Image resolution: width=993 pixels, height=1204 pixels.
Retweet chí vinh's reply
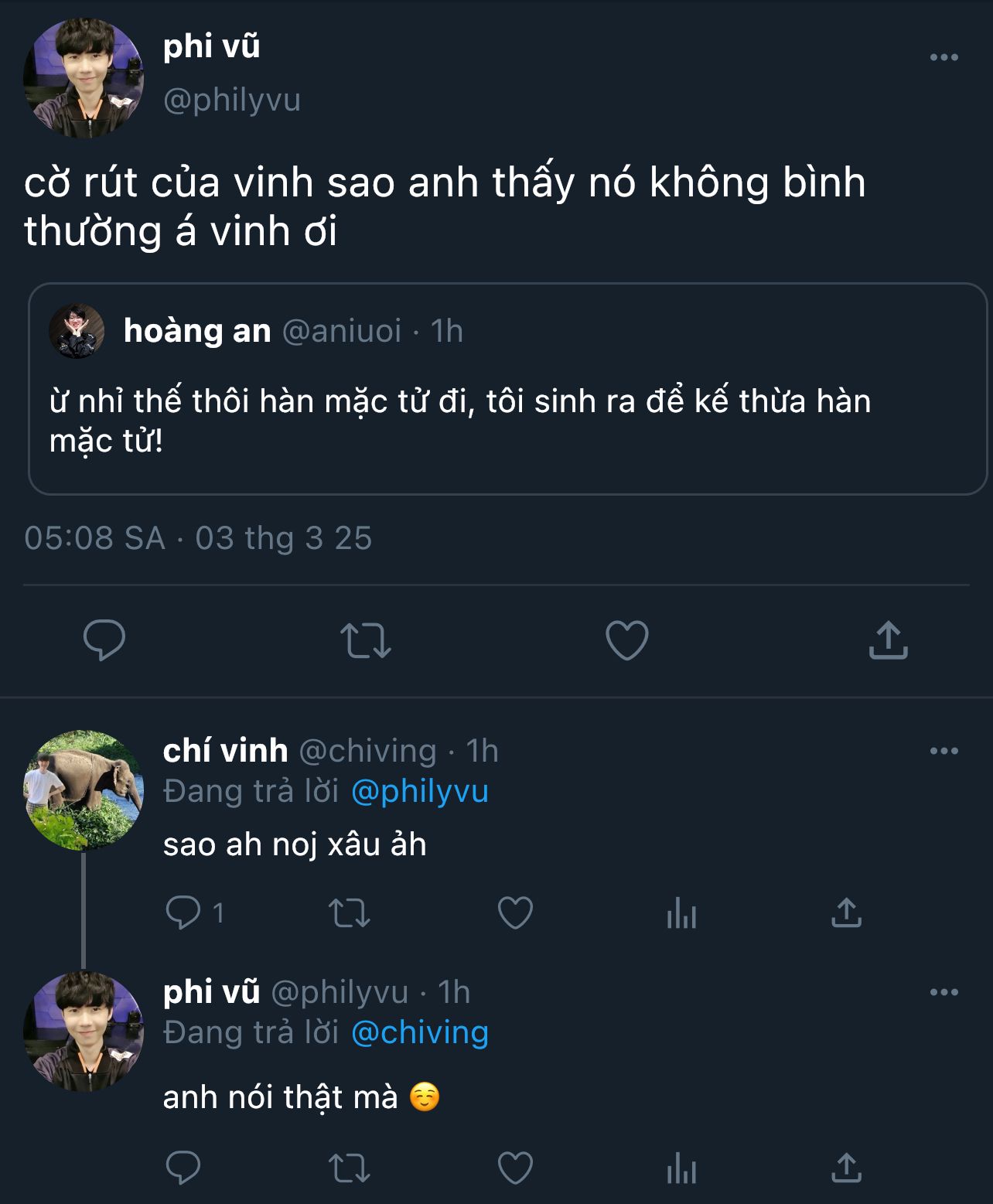click(x=350, y=913)
